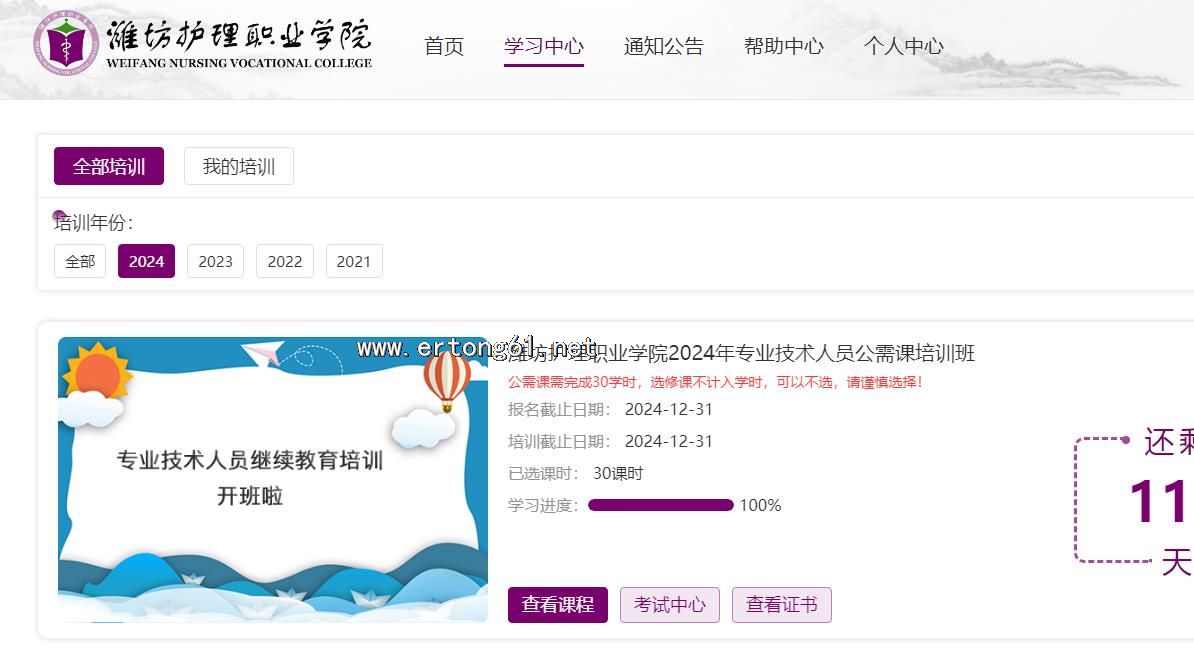Switch to 我的培训 tab
This screenshot has height=660, width=1194.
point(238,167)
